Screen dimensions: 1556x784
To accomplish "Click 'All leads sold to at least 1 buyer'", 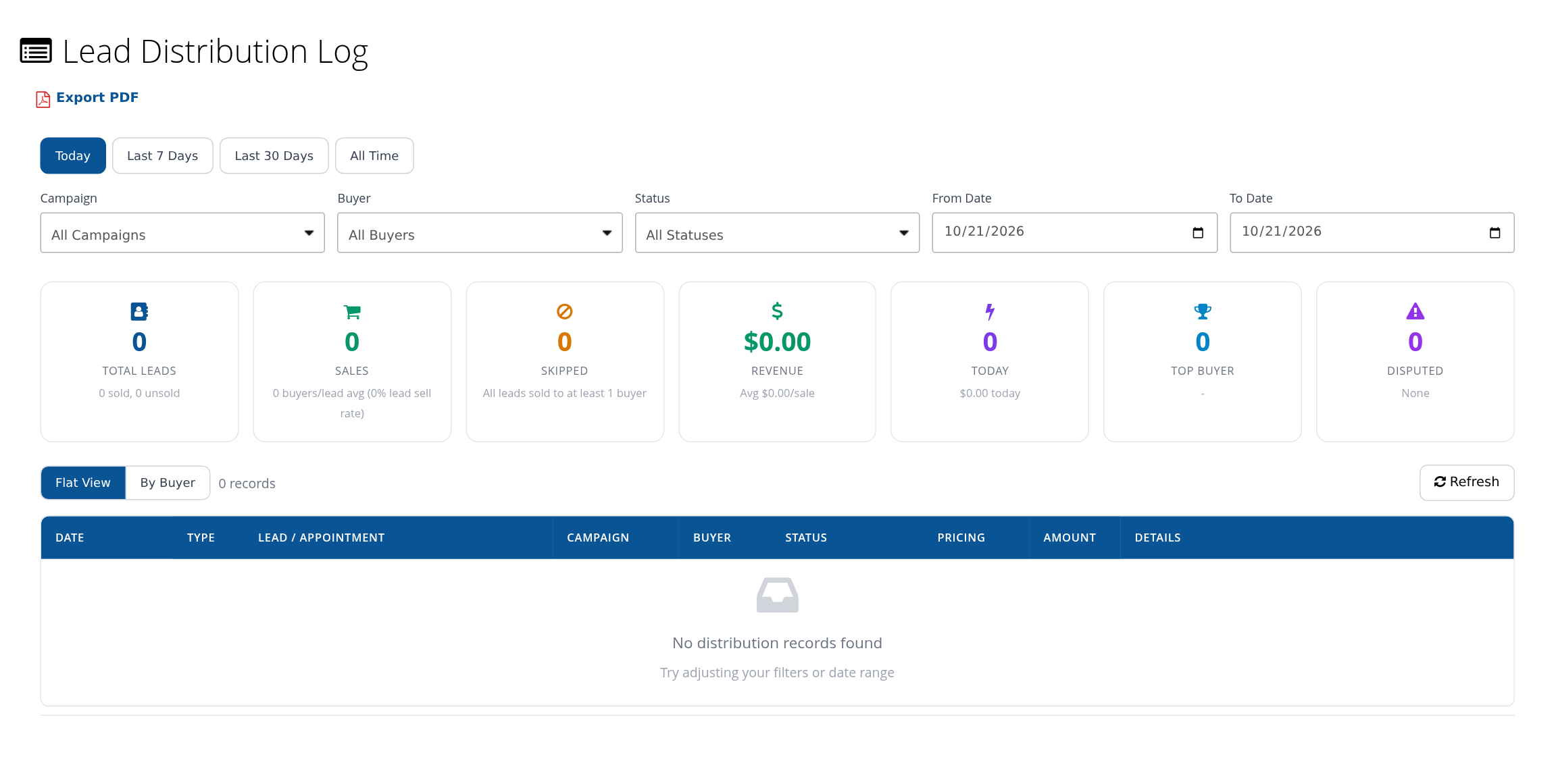I will pyautogui.click(x=565, y=393).
